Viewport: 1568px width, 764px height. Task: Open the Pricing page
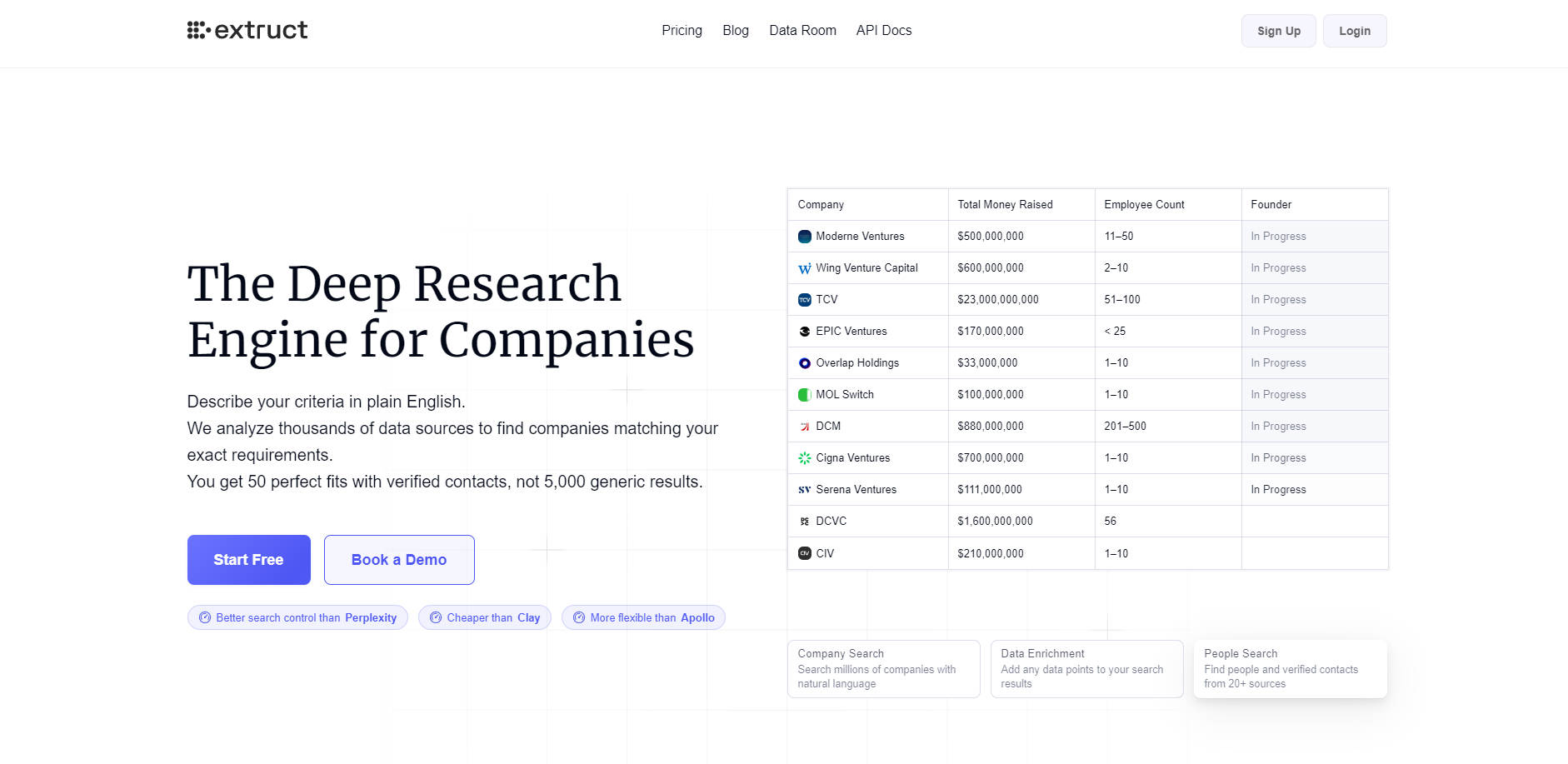682,31
